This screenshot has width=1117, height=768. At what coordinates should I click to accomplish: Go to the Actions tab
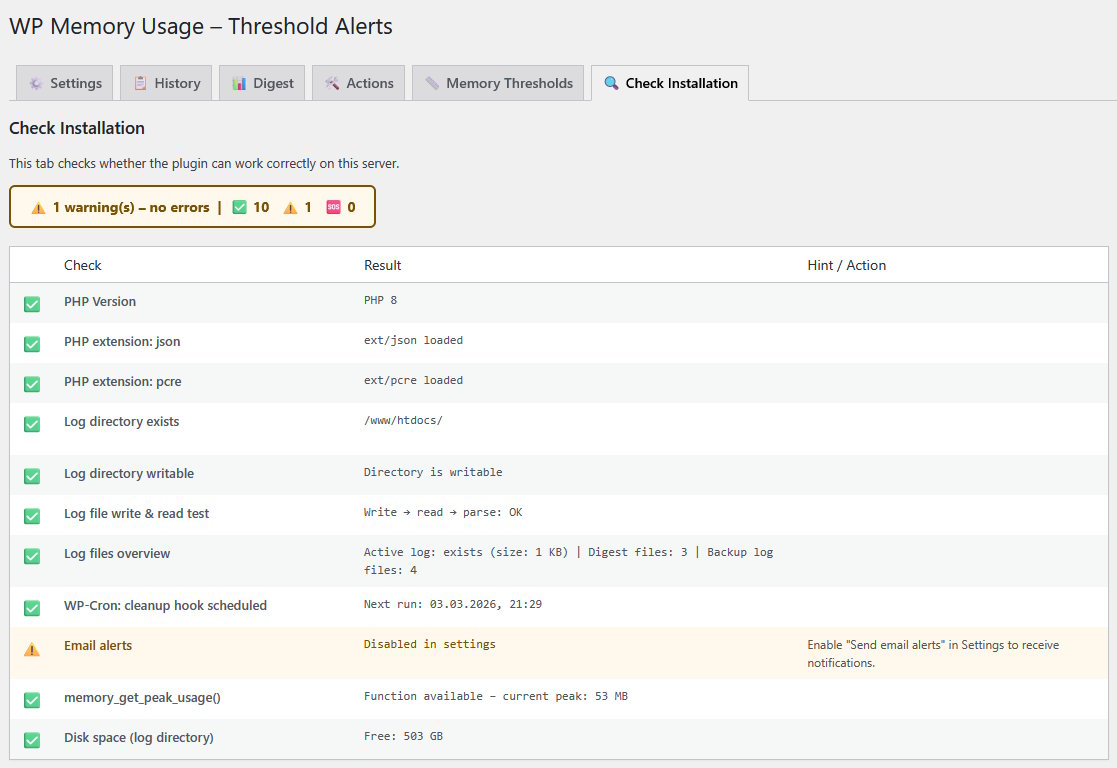358,83
